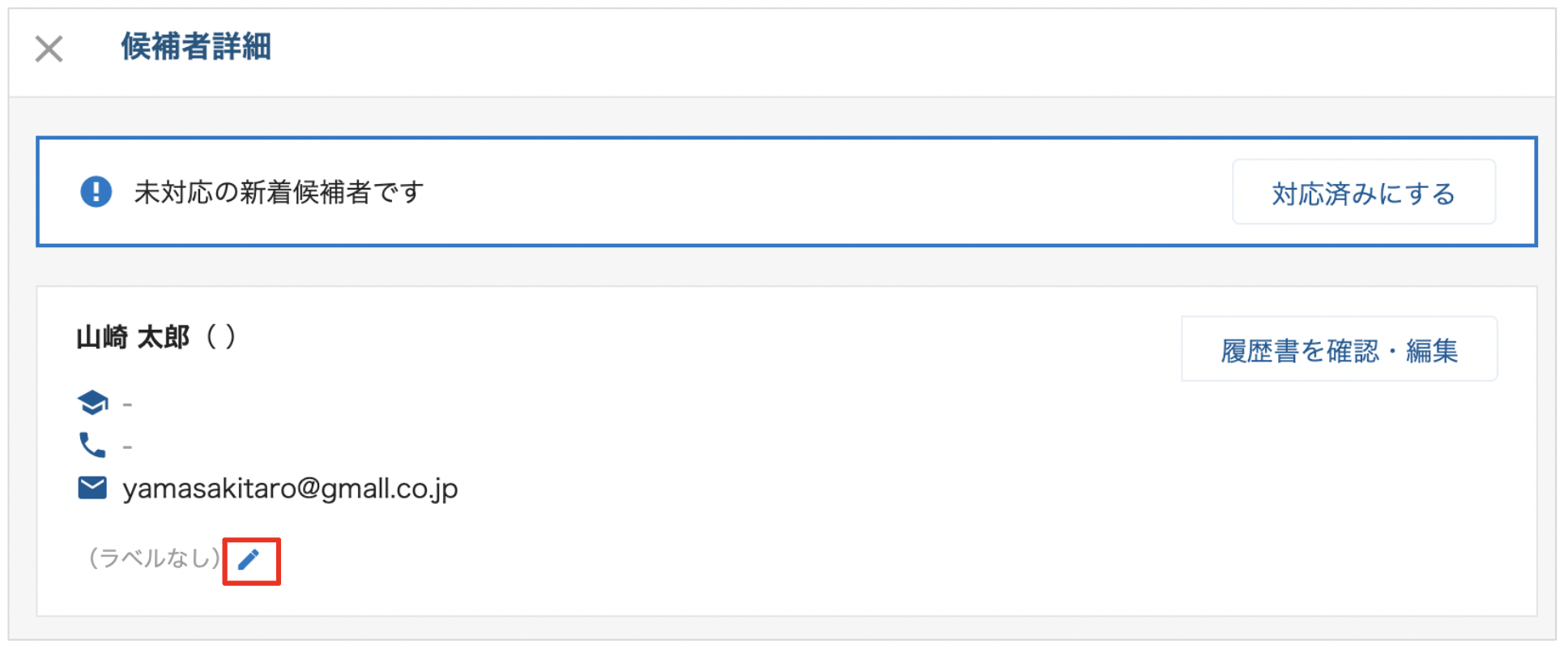
Task: Click the envelope email icon
Action: [x=92, y=488]
